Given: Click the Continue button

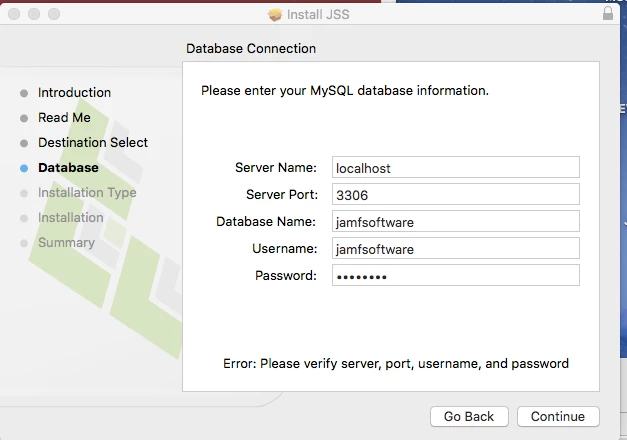Looking at the screenshot, I should [558, 416].
